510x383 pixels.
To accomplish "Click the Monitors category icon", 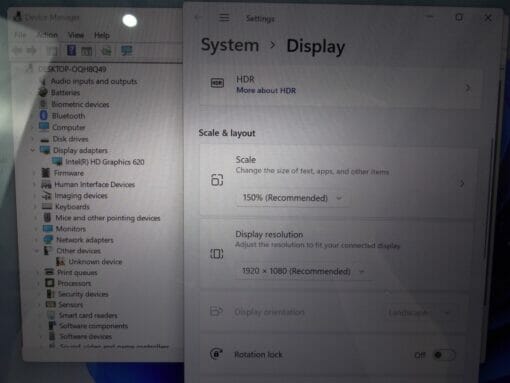I will (48, 229).
